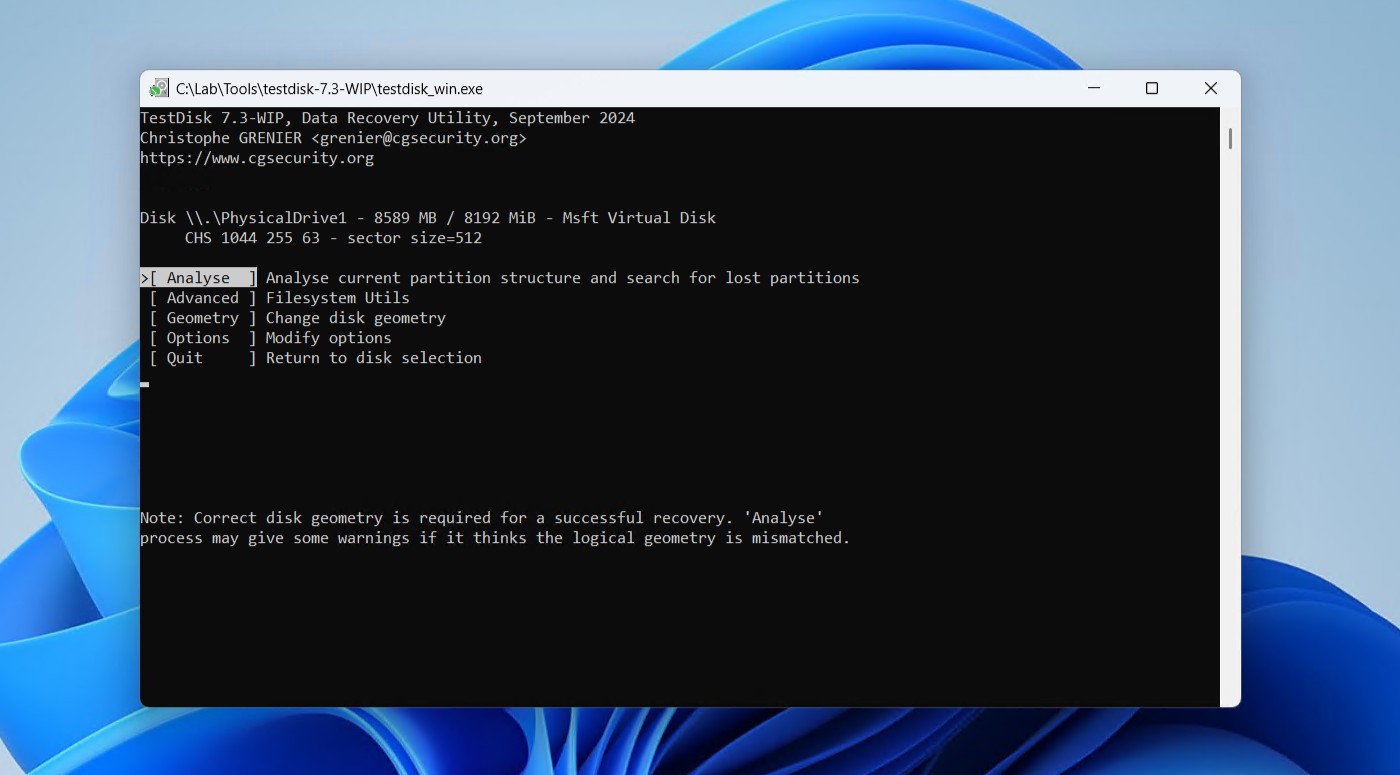The height and width of the screenshot is (775, 1400).
Task: Click the vertical scrollbar thumb
Action: pyautogui.click(x=1228, y=140)
